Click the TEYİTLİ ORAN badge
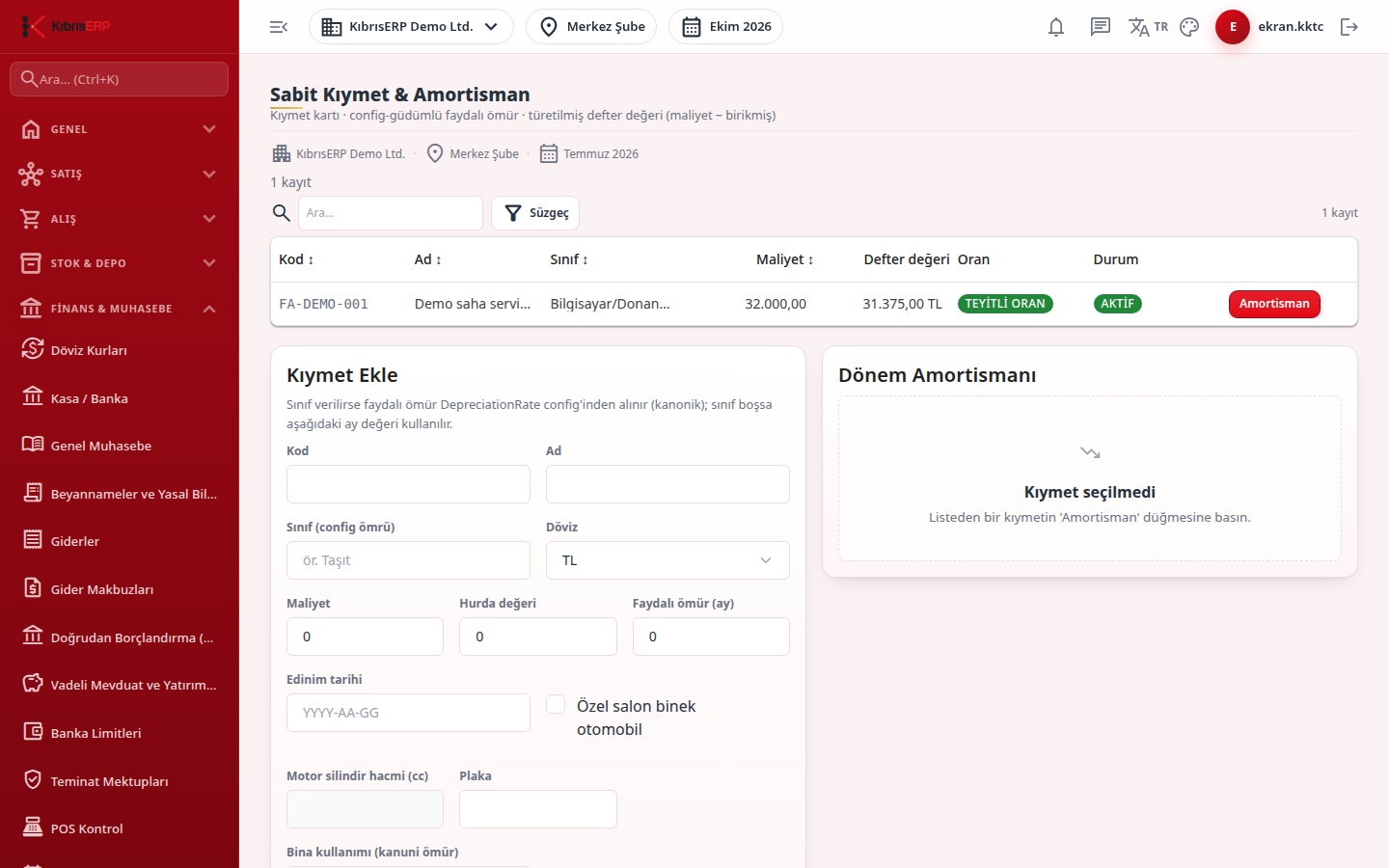 (1005, 304)
